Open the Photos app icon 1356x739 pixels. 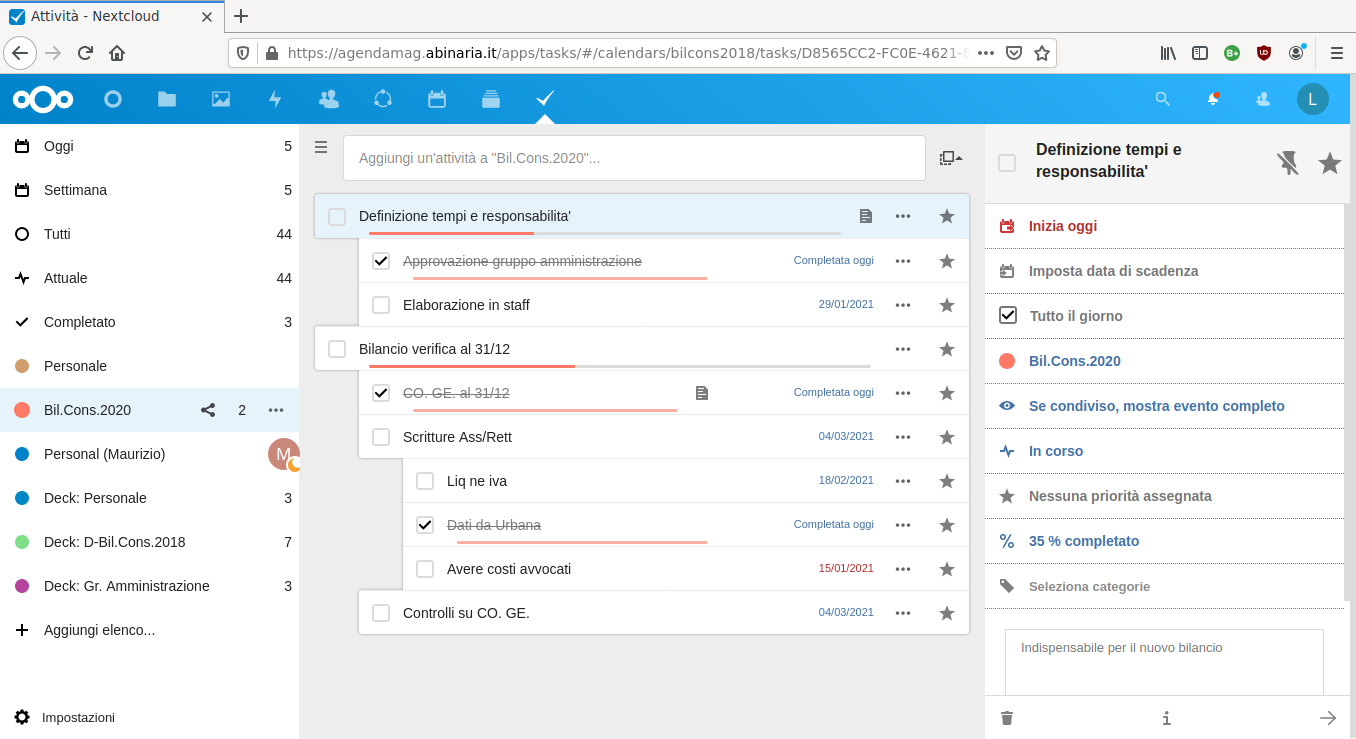click(x=221, y=99)
